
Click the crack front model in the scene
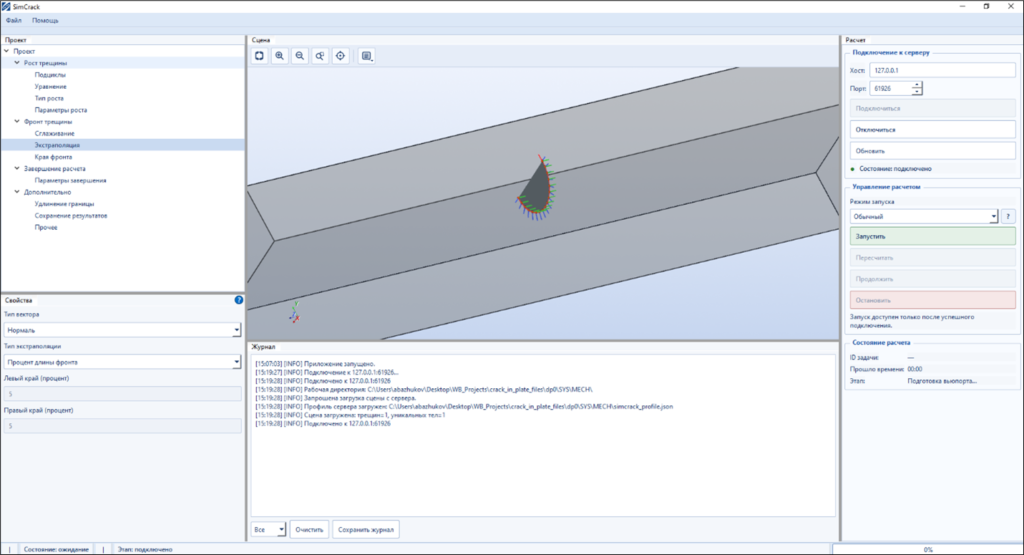point(537,187)
